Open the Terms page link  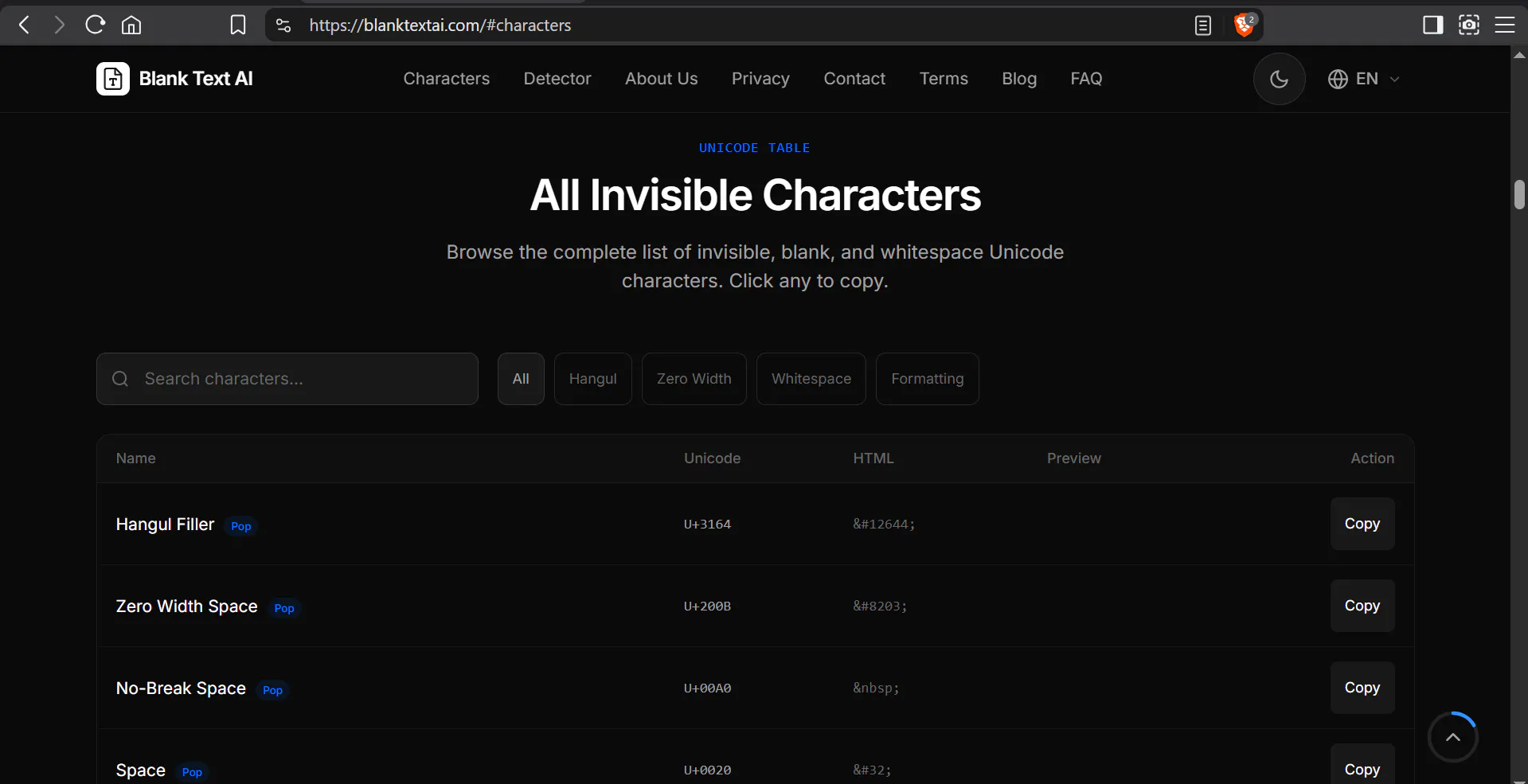tap(944, 79)
